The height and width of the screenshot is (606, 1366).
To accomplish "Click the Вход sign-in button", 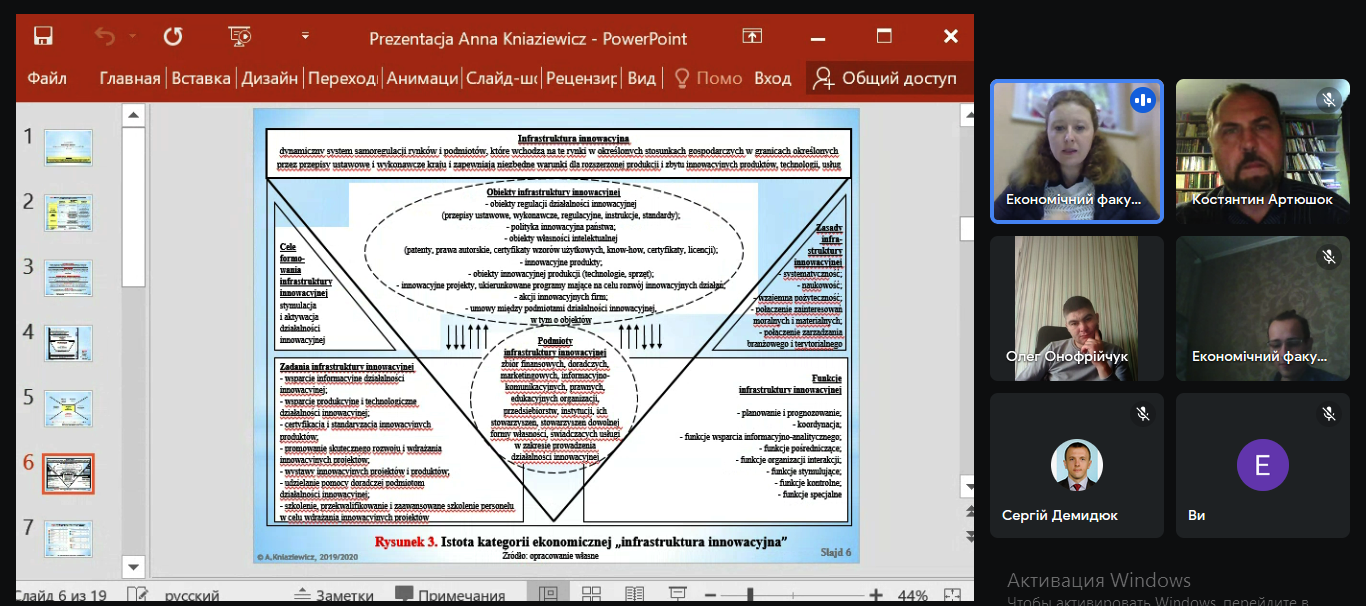I will [x=772, y=78].
